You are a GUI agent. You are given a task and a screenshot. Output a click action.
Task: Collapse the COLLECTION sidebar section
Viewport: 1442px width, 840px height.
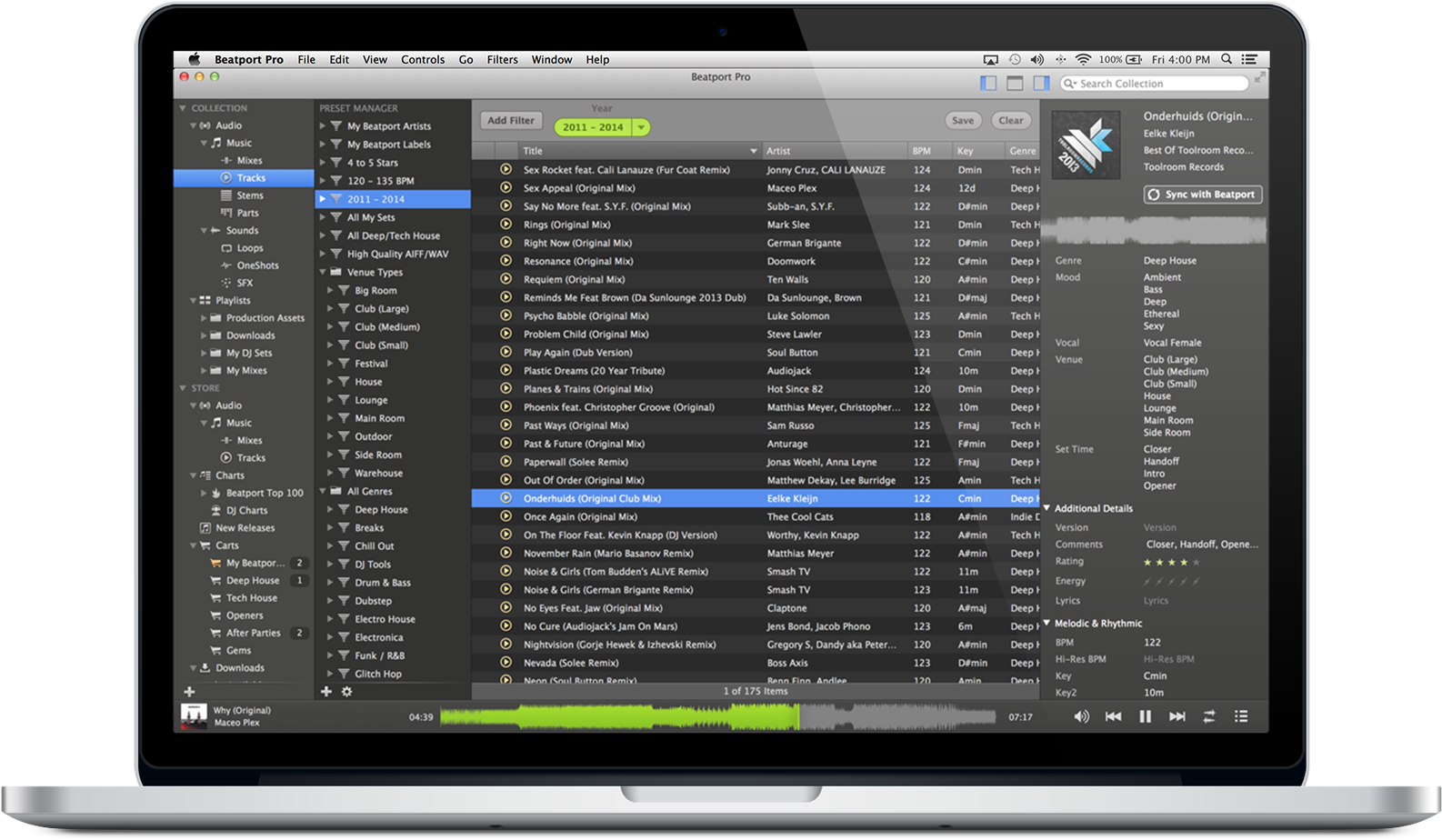pyautogui.click(x=182, y=108)
